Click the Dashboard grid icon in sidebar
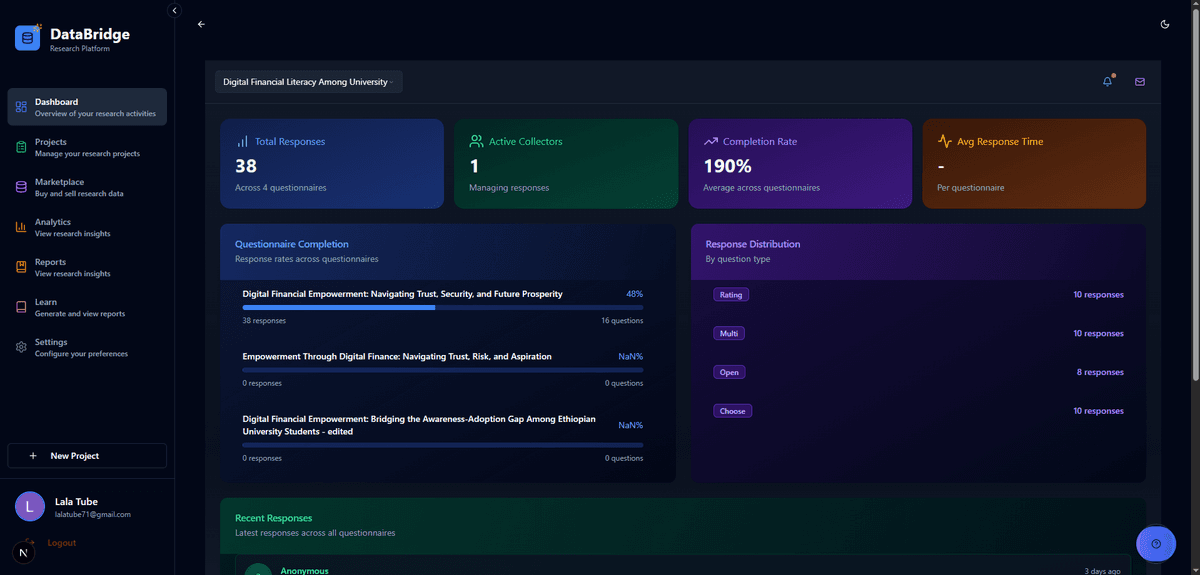Screen dimensions: 1200x575 click(x=21, y=107)
